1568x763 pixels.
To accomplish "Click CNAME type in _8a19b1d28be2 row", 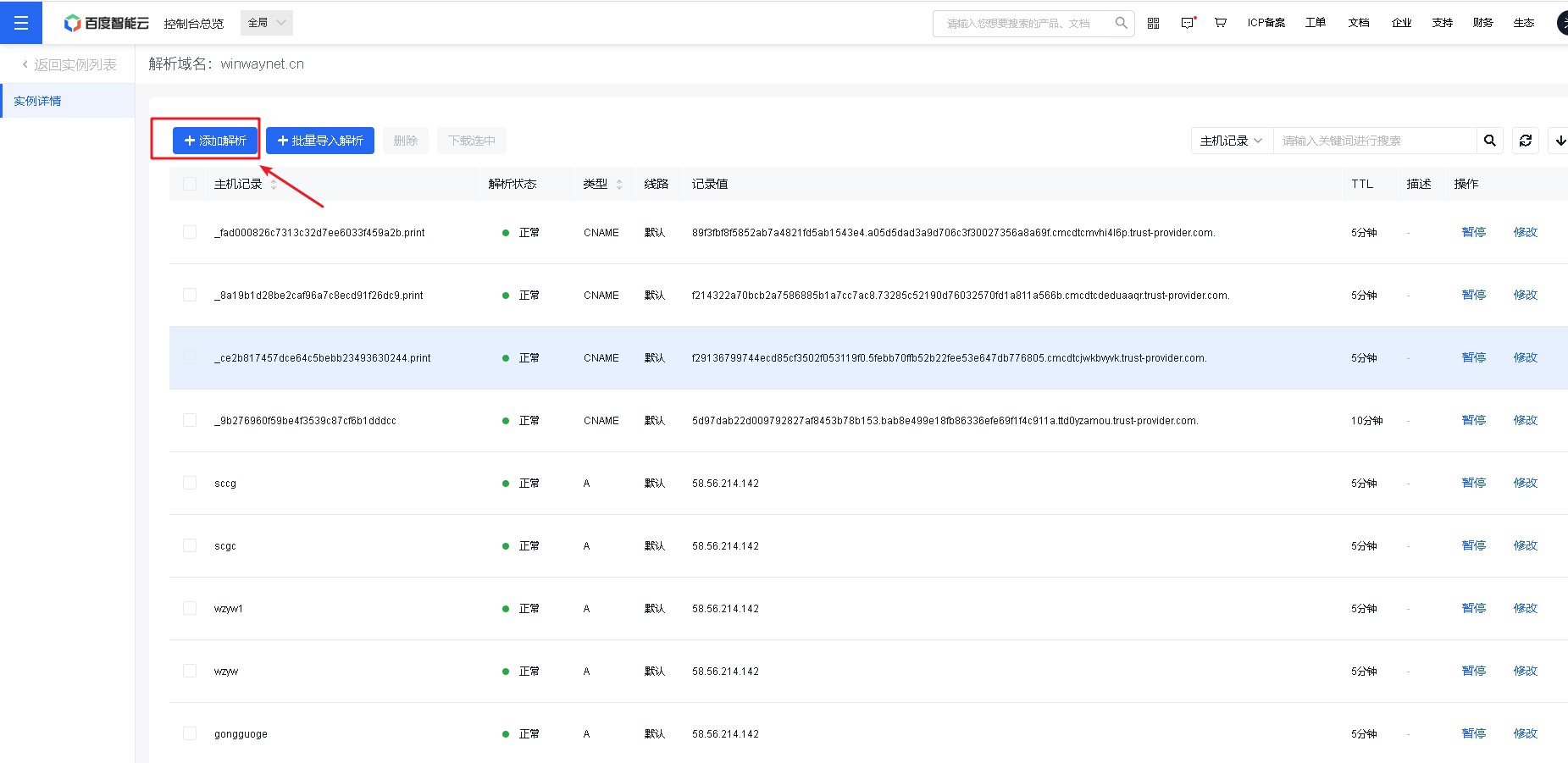I will [x=601, y=296].
